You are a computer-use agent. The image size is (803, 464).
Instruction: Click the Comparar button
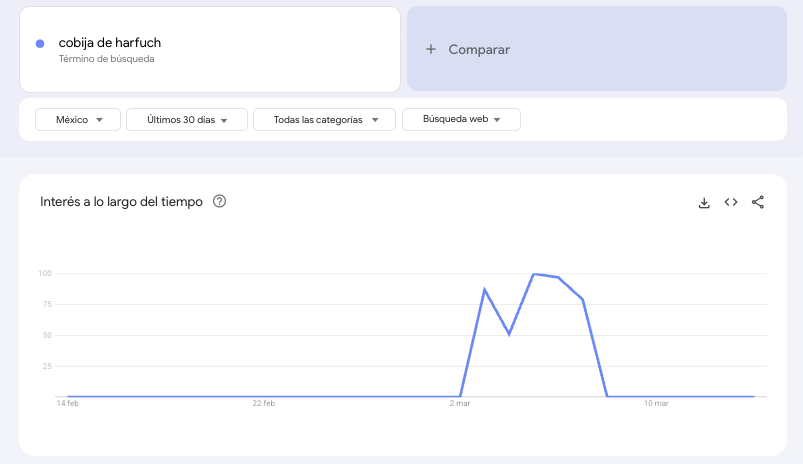[x=478, y=49]
